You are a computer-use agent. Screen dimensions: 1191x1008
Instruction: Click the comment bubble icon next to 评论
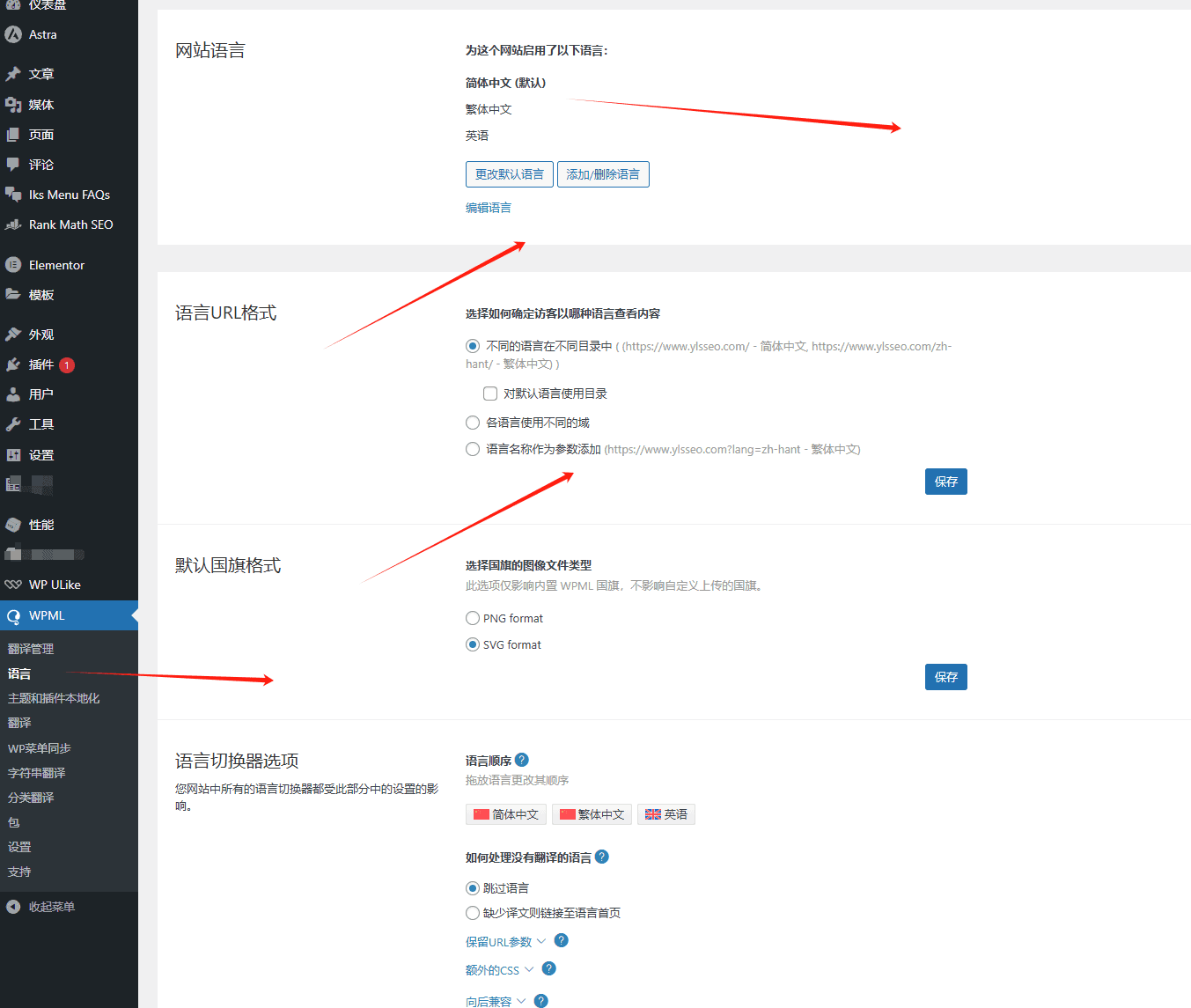[13, 165]
